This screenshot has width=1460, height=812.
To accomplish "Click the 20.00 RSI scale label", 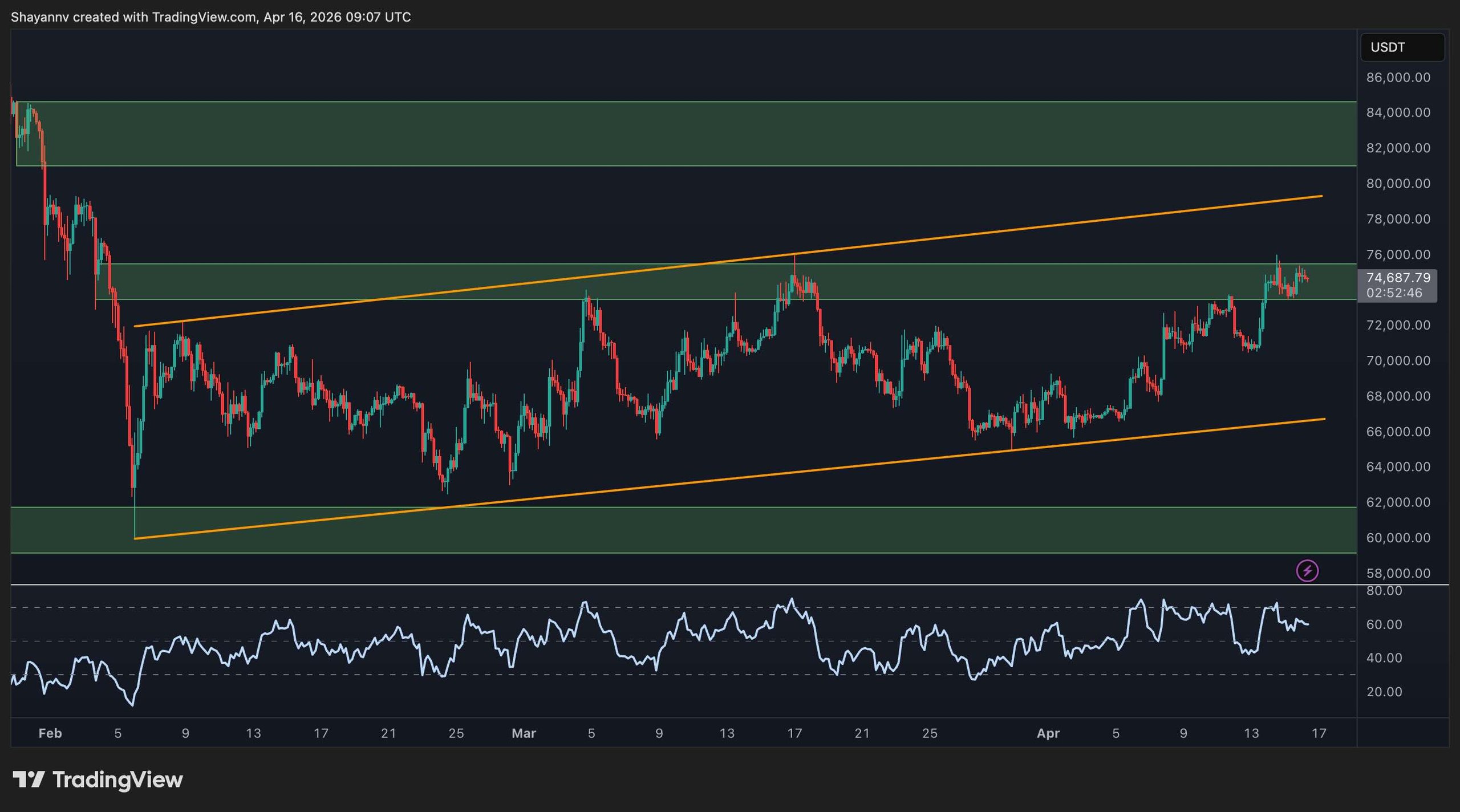I will [x=1384, y=692].
